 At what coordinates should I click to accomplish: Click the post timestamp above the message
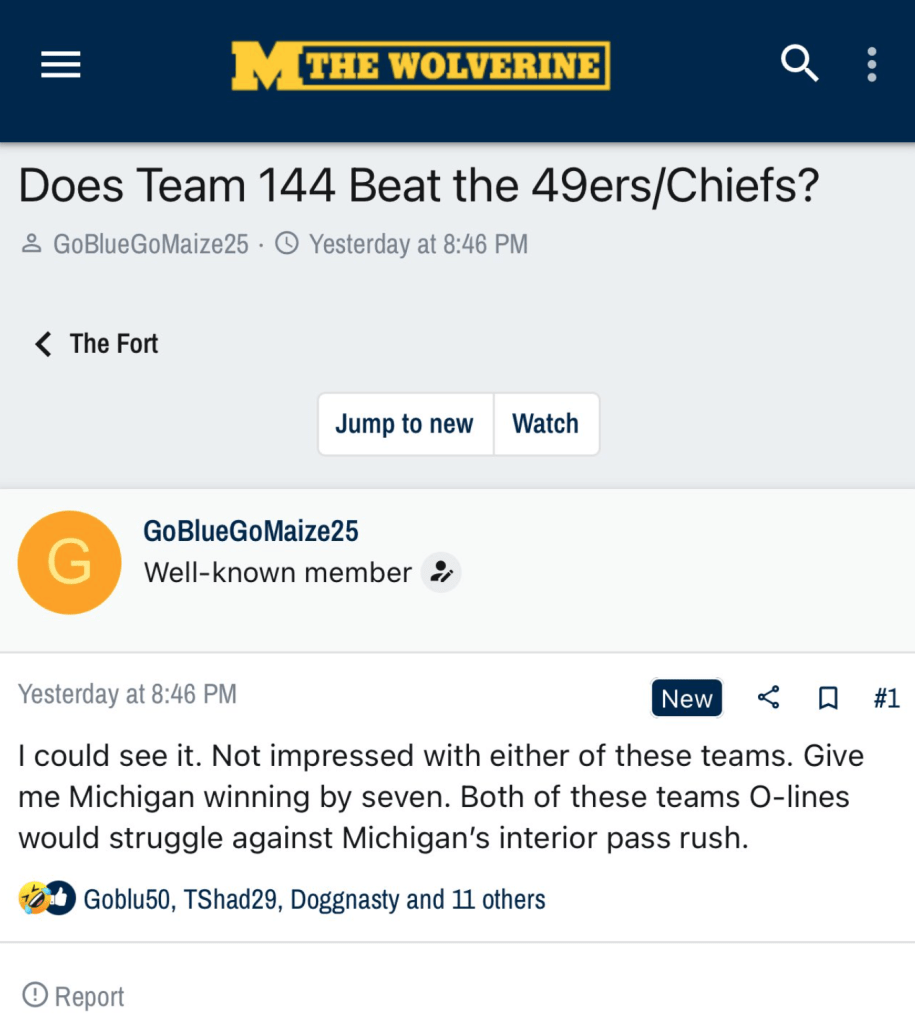pyautogui.click(x=127, y=694)
